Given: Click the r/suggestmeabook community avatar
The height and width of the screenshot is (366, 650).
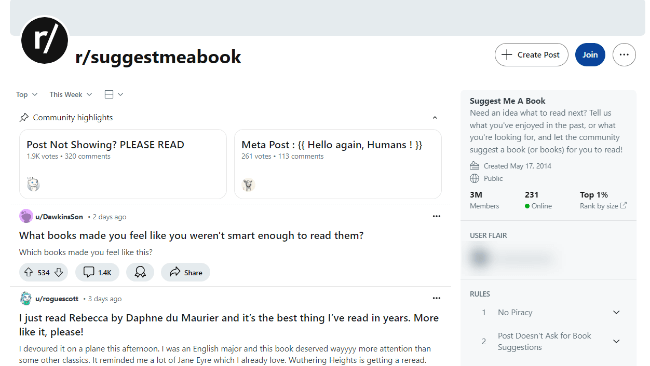Looking at the screenshot, I should 44,40.
